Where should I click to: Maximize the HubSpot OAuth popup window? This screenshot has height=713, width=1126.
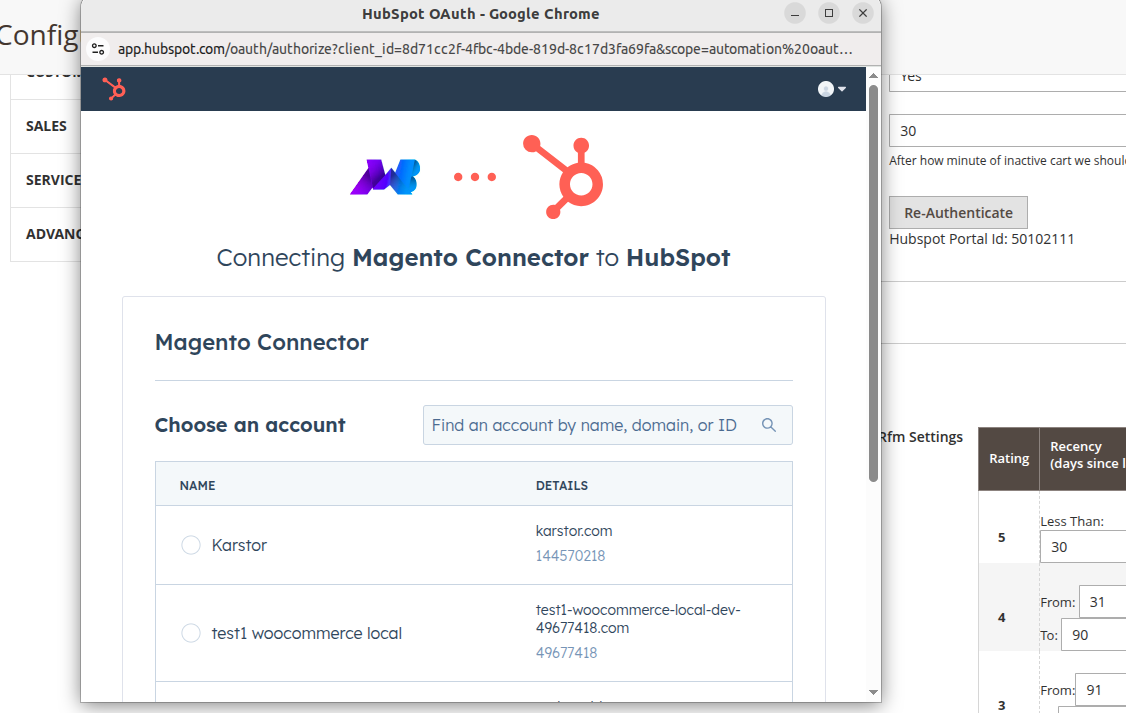point(828,14)
